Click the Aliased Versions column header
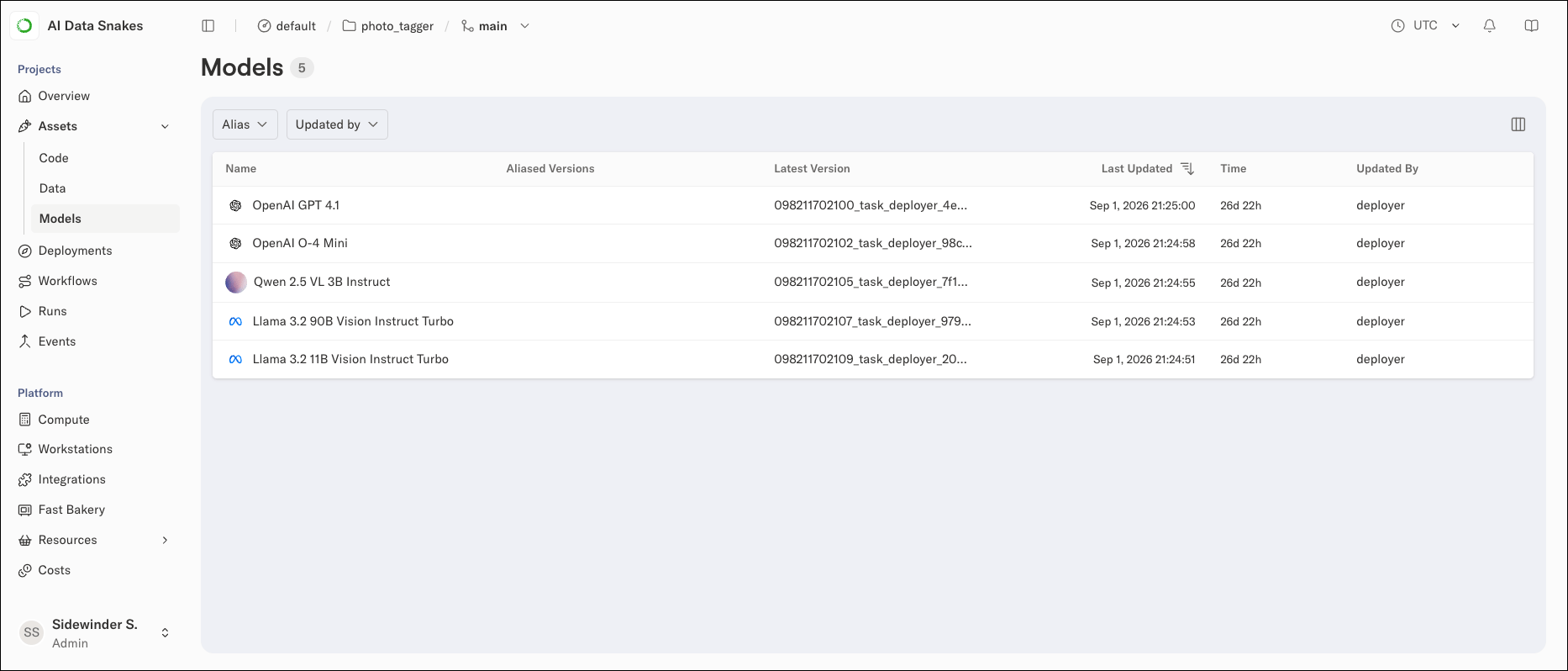This screenshot has width=1568, height=671. pos(550,169)
